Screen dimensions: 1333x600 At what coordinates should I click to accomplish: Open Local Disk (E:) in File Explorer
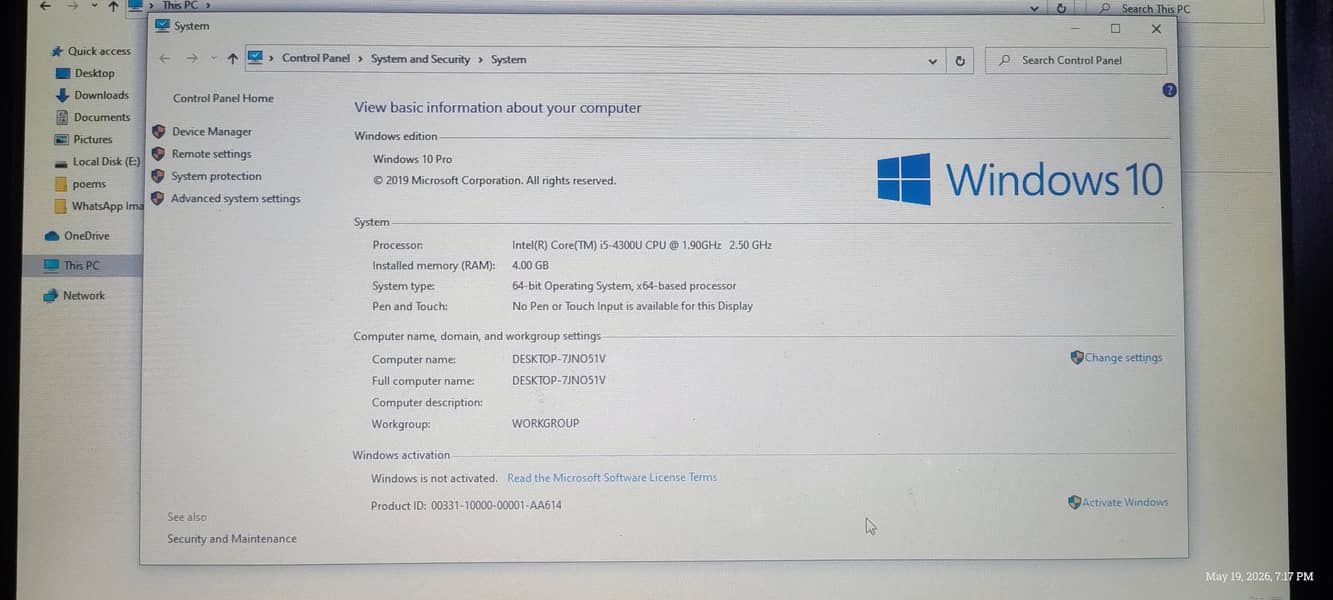(106, 162)
